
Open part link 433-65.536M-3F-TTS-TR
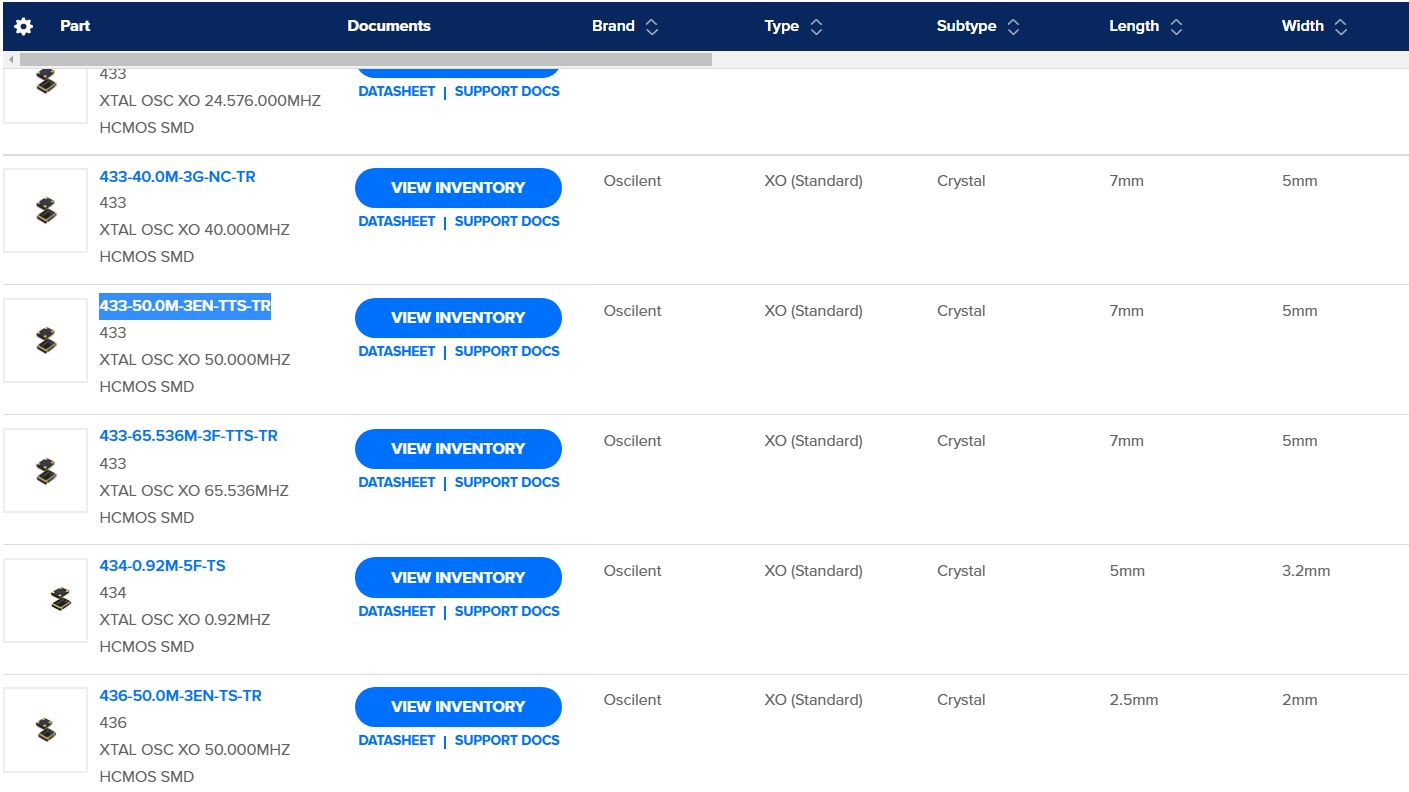coord(188,436)
